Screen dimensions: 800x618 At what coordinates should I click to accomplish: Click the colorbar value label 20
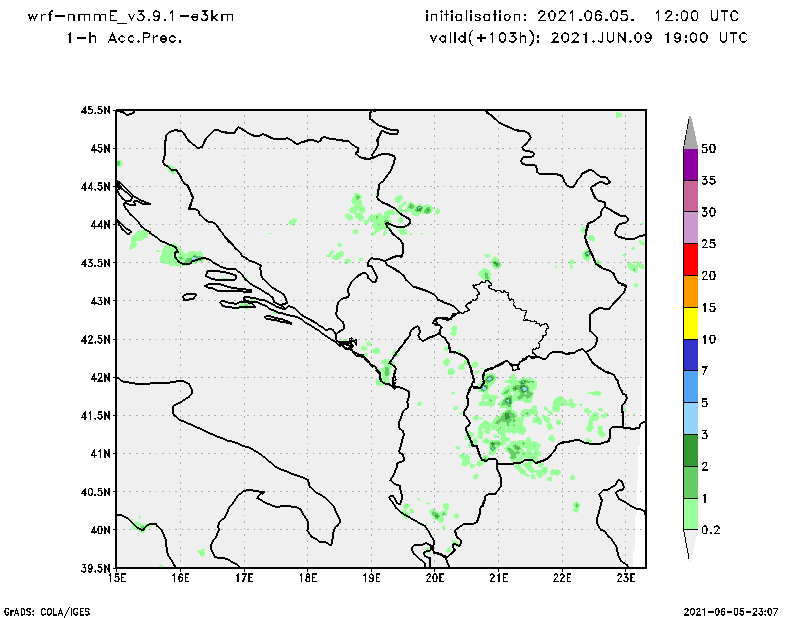pos(709,276)
